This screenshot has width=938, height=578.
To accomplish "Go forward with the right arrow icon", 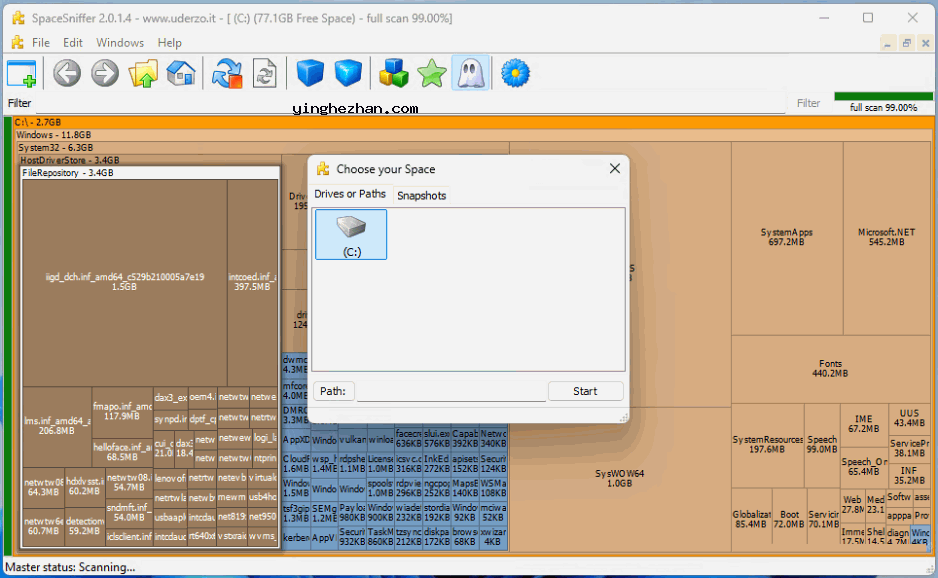I will pyautogui.click(x=105, y=74).
